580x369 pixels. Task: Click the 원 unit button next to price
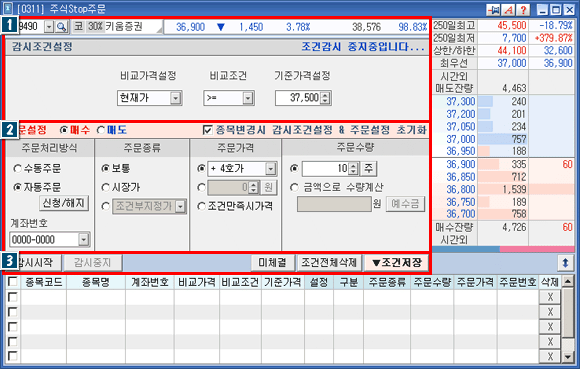[269, 187]
